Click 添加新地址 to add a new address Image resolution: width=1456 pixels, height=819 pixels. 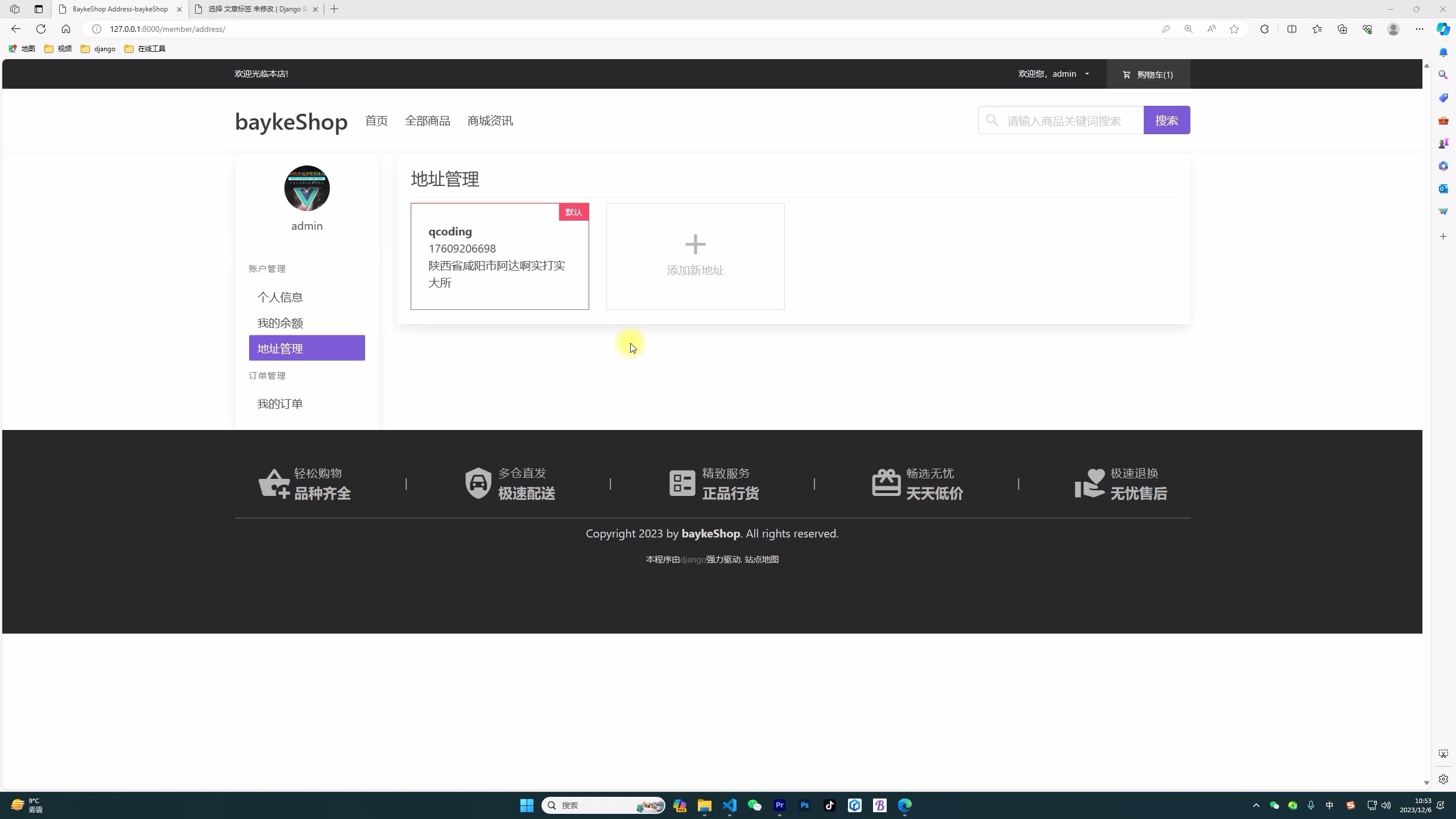[694, 256]
